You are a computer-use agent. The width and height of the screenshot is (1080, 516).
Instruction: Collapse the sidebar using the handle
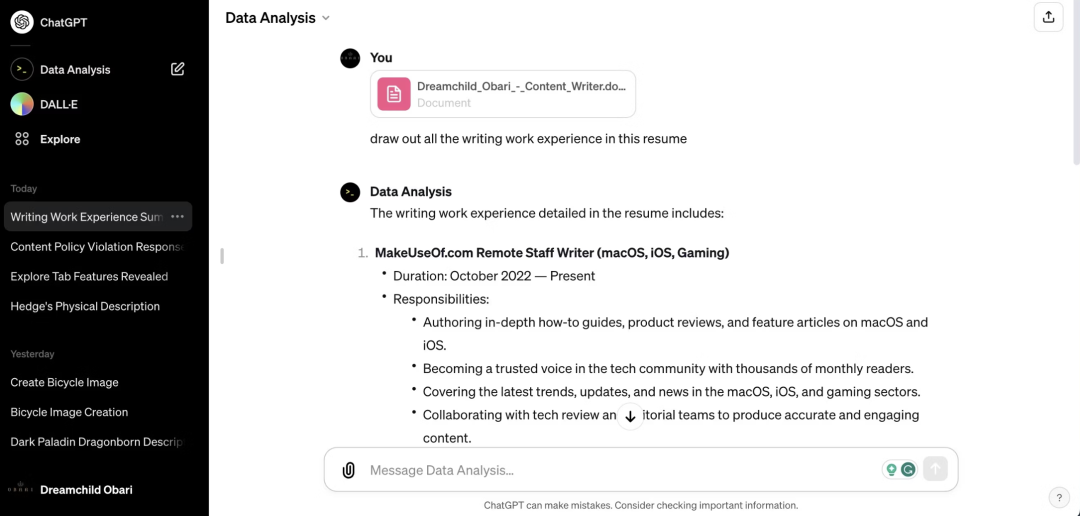[x=222, y=257]
